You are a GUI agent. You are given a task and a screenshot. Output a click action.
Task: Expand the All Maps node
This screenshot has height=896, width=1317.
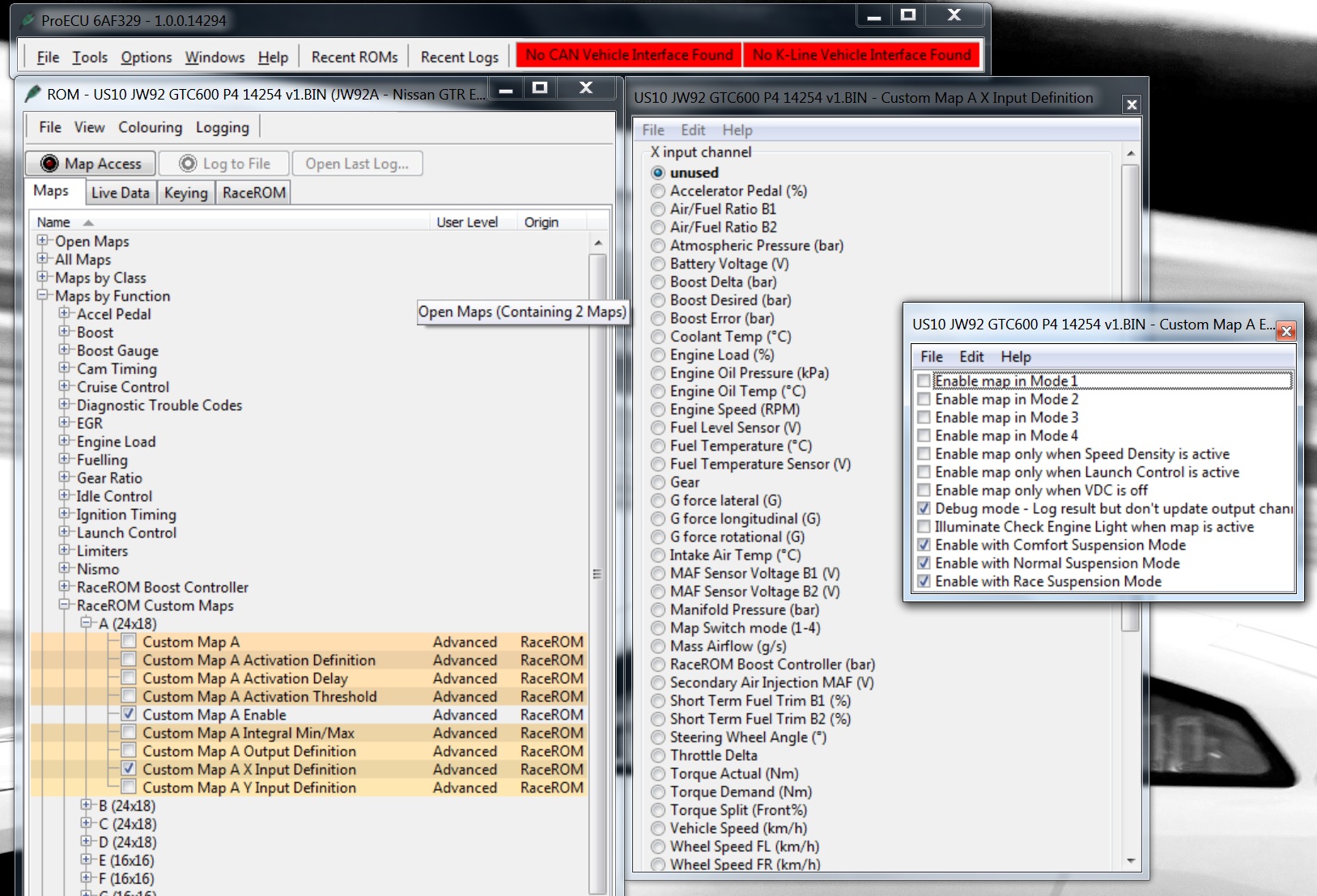point(42,259)
